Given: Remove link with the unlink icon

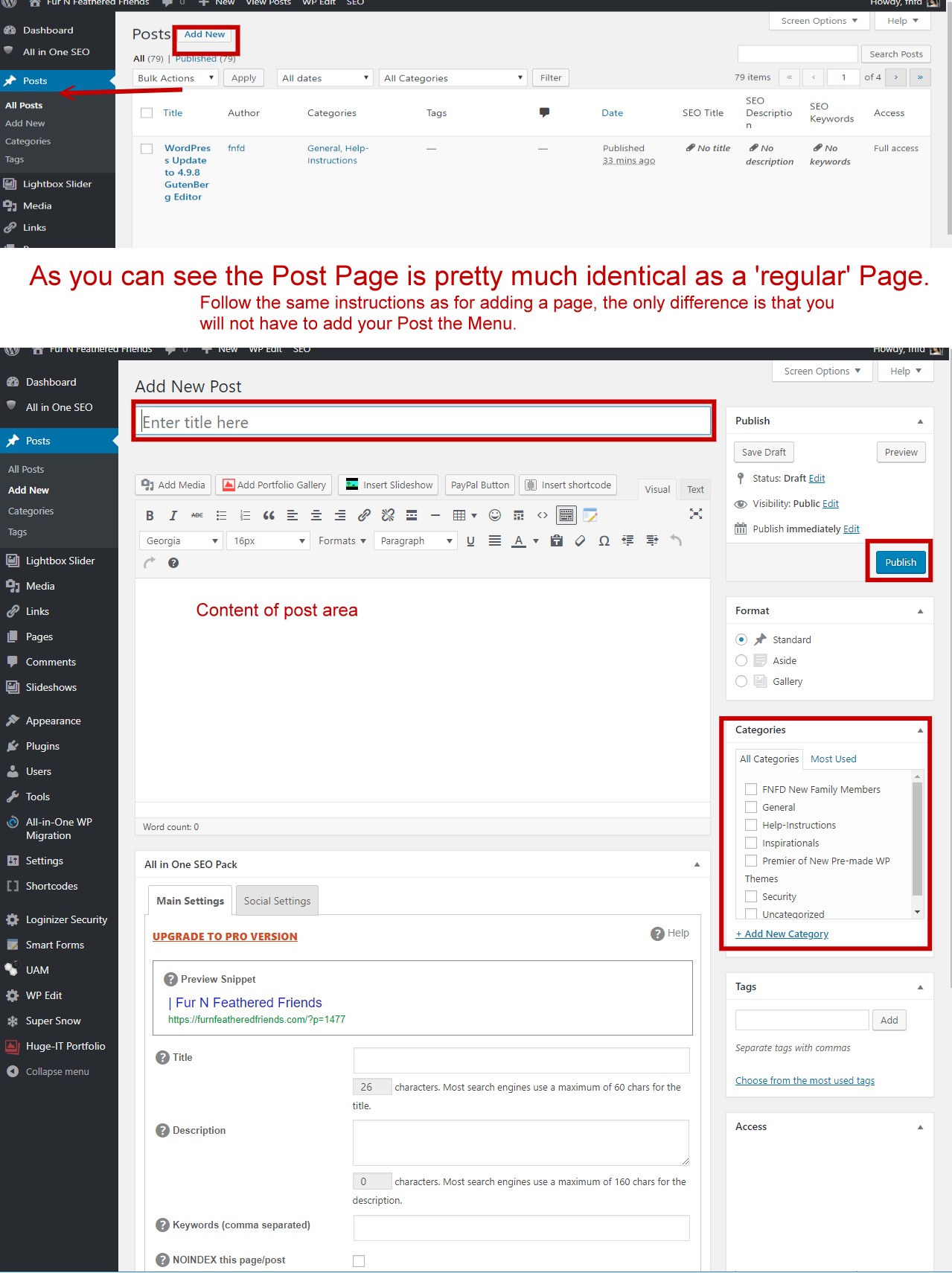Looking at the screenshot, I should point(388,515).
